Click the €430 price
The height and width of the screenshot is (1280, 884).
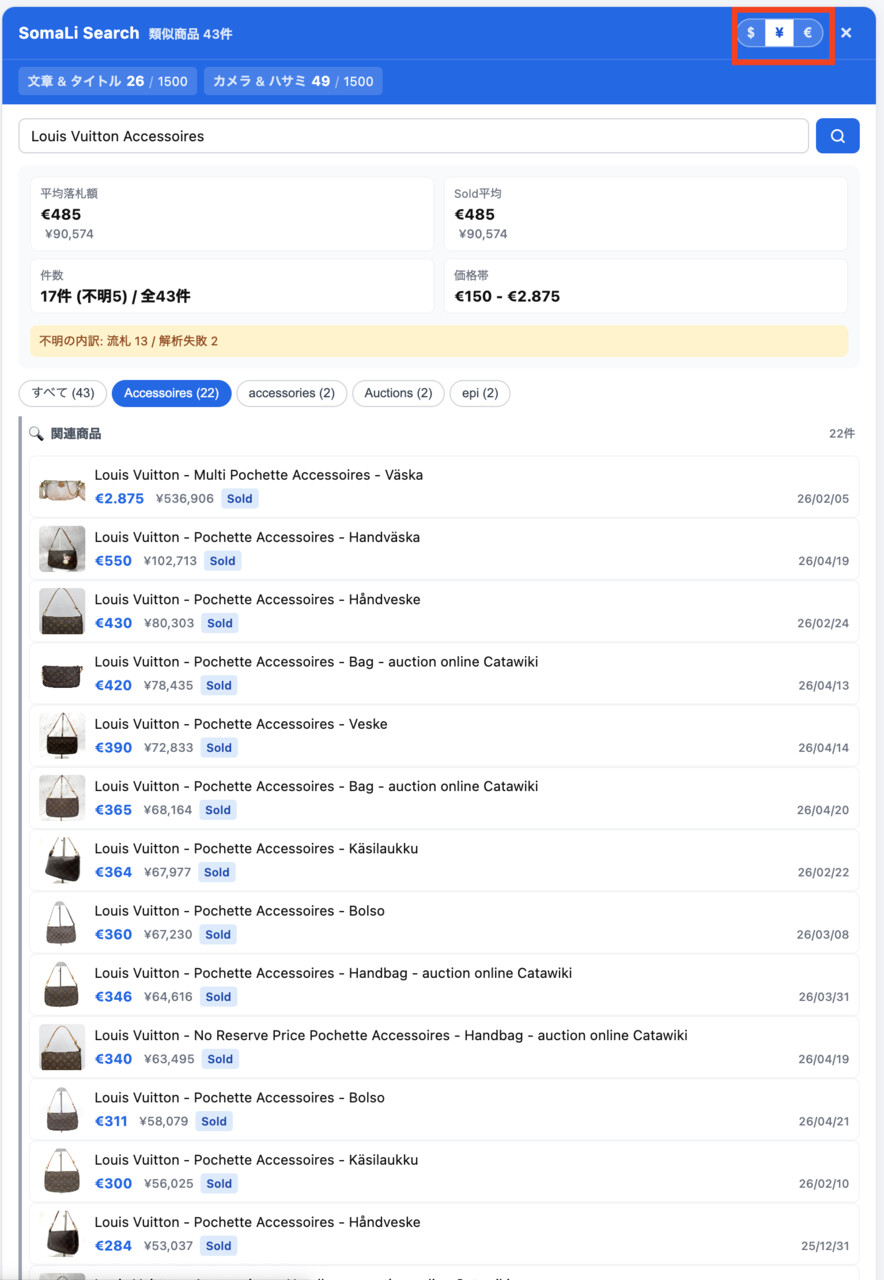pos(113,623)
